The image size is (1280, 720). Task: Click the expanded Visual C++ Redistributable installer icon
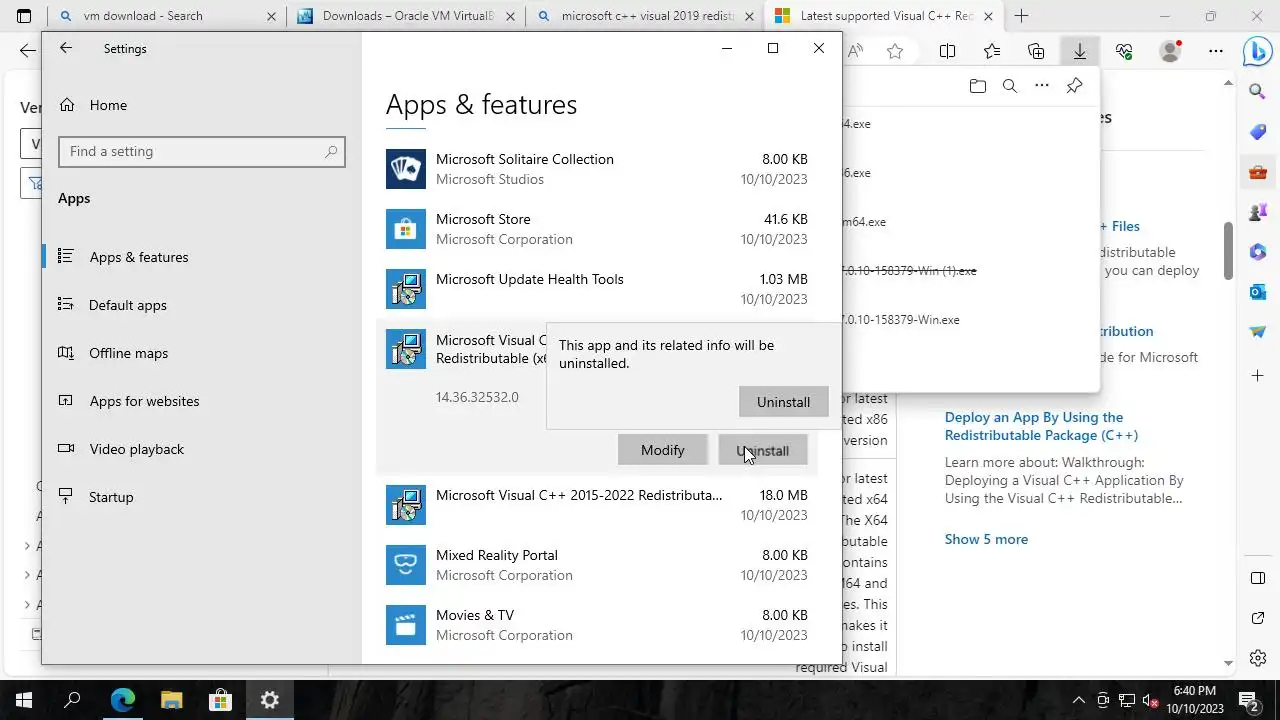click(406, 349)
